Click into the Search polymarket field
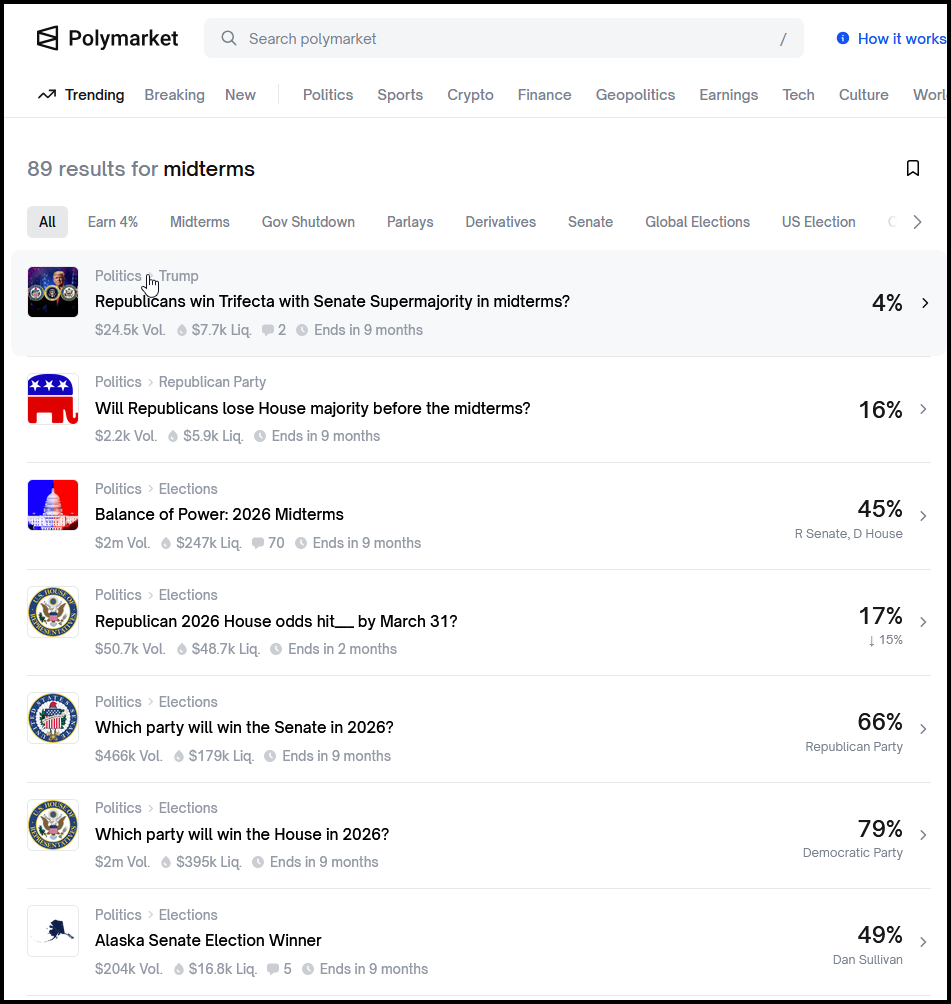Screen dimensions: 951x1004 point(500,39)
